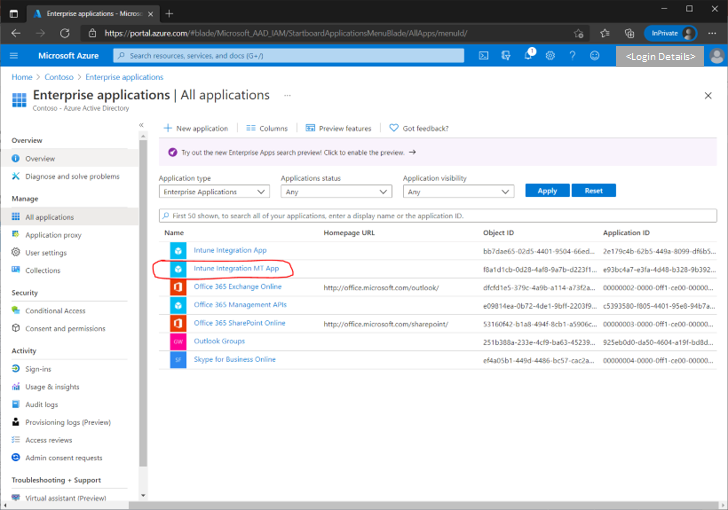Click the Skype for Business Online icon
The width and height of the screenshot is (728, 510).
point(178,359)
